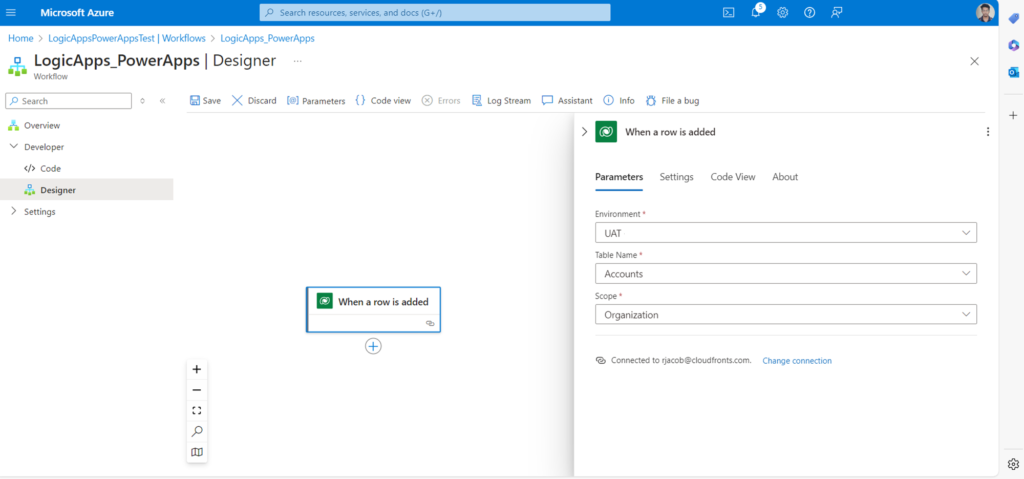Screen dimensions: 1024x479
Task: Click the connection link icon on the trigger card
Action: point(429,323)
